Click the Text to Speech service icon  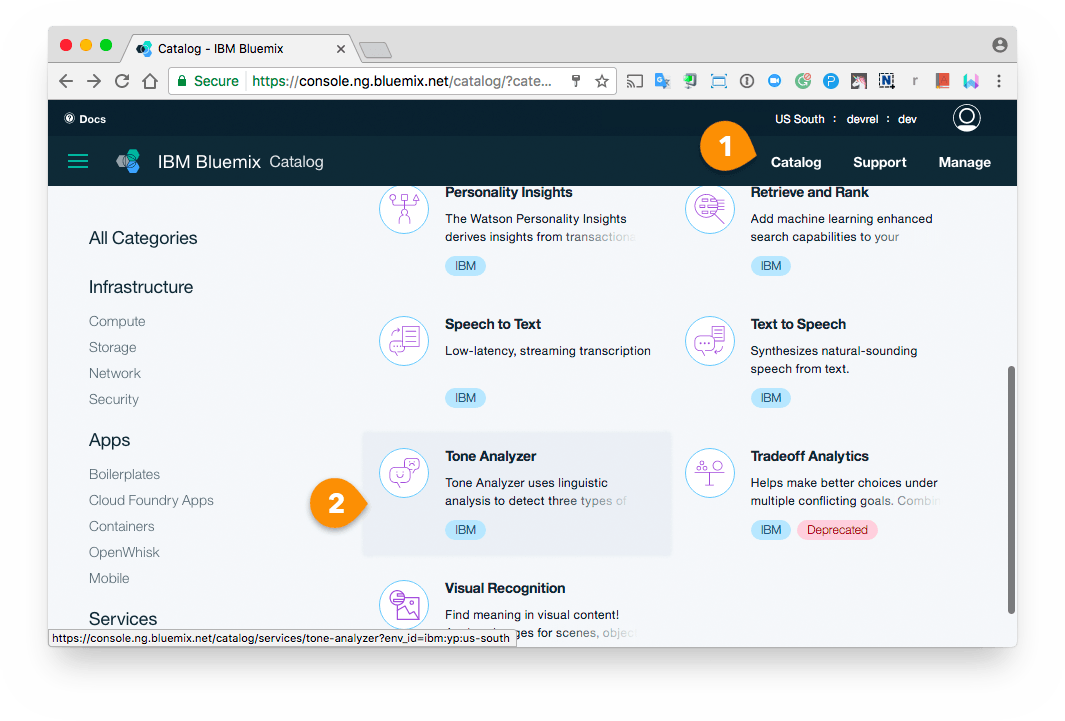click(710, 341)
